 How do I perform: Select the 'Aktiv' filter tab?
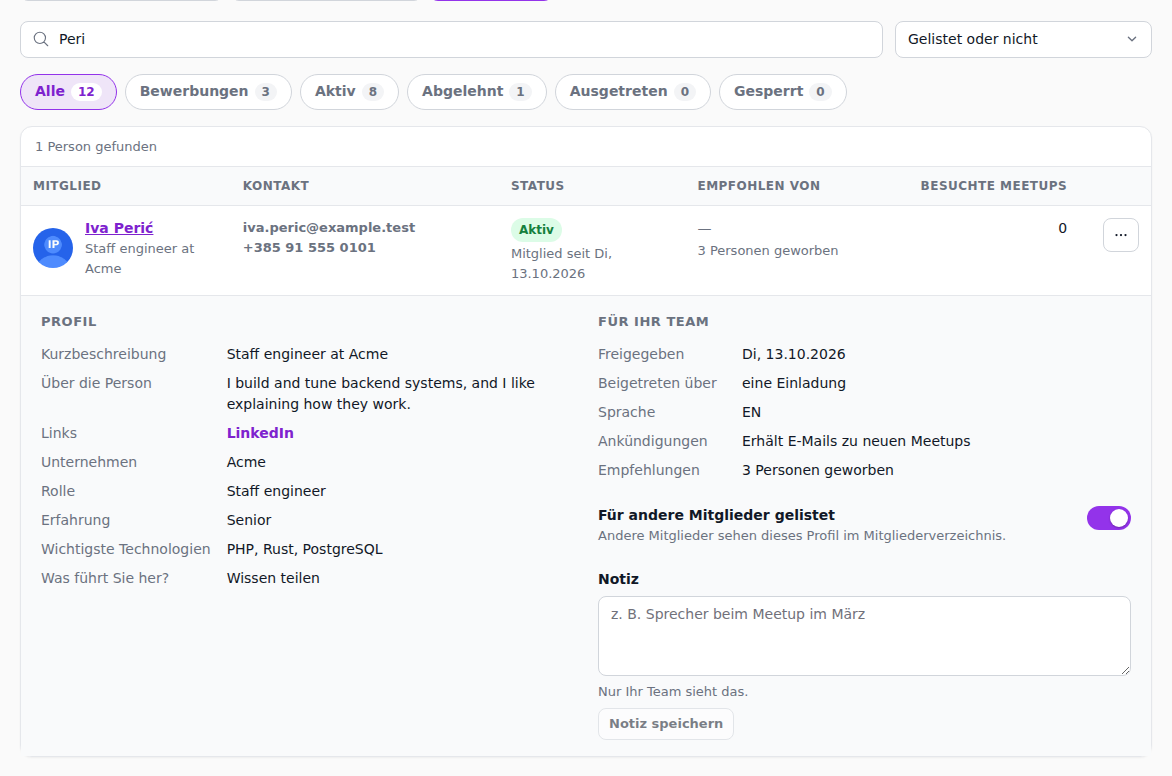click(x=349, y=92)
